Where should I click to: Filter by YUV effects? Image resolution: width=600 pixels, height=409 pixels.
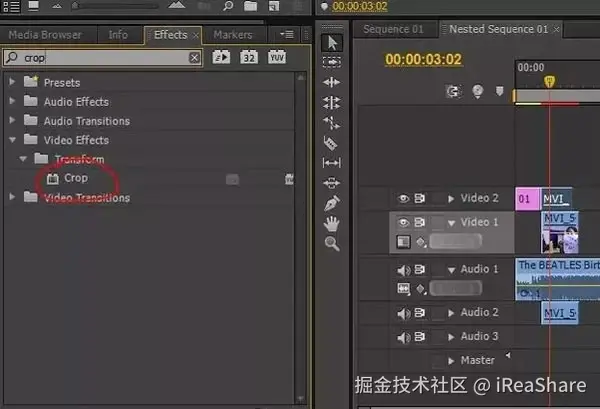pyautogui.click(x=277, y=57)
